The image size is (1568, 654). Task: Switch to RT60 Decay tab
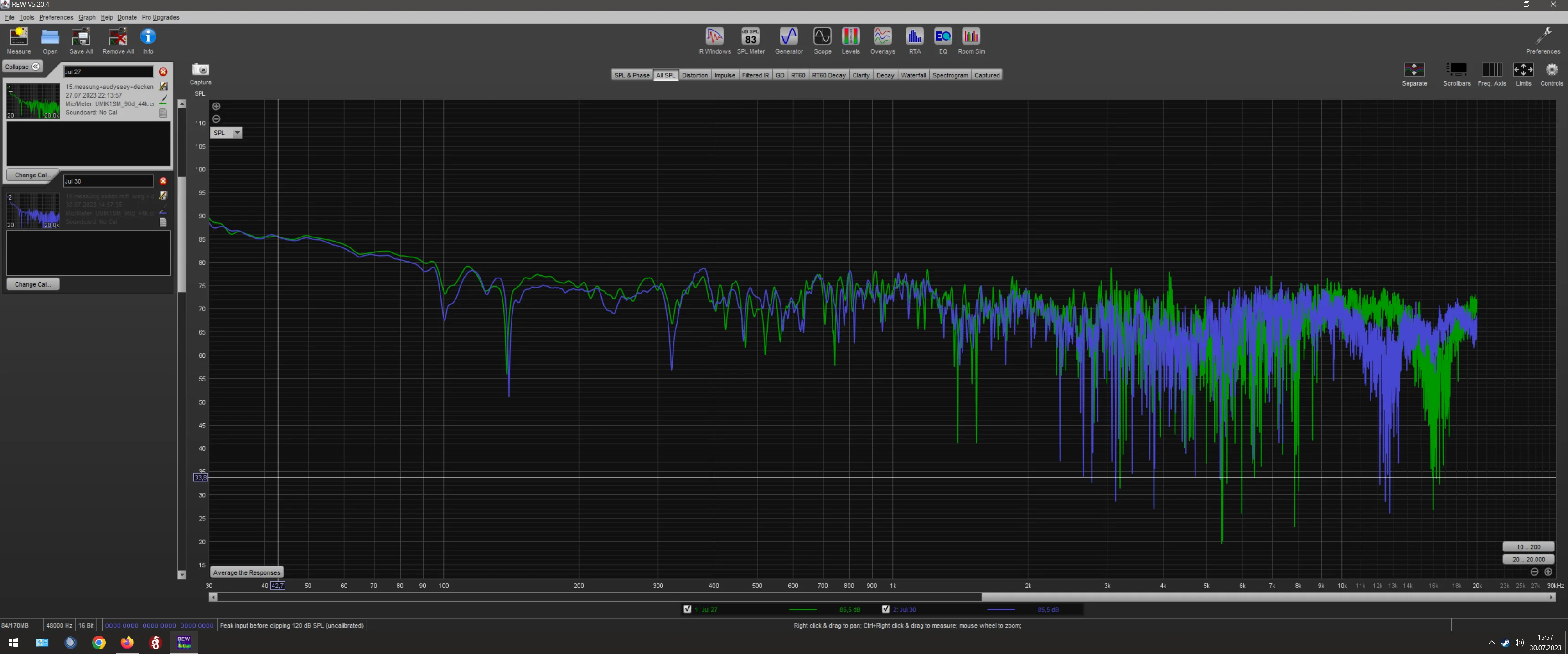point(828,76)
